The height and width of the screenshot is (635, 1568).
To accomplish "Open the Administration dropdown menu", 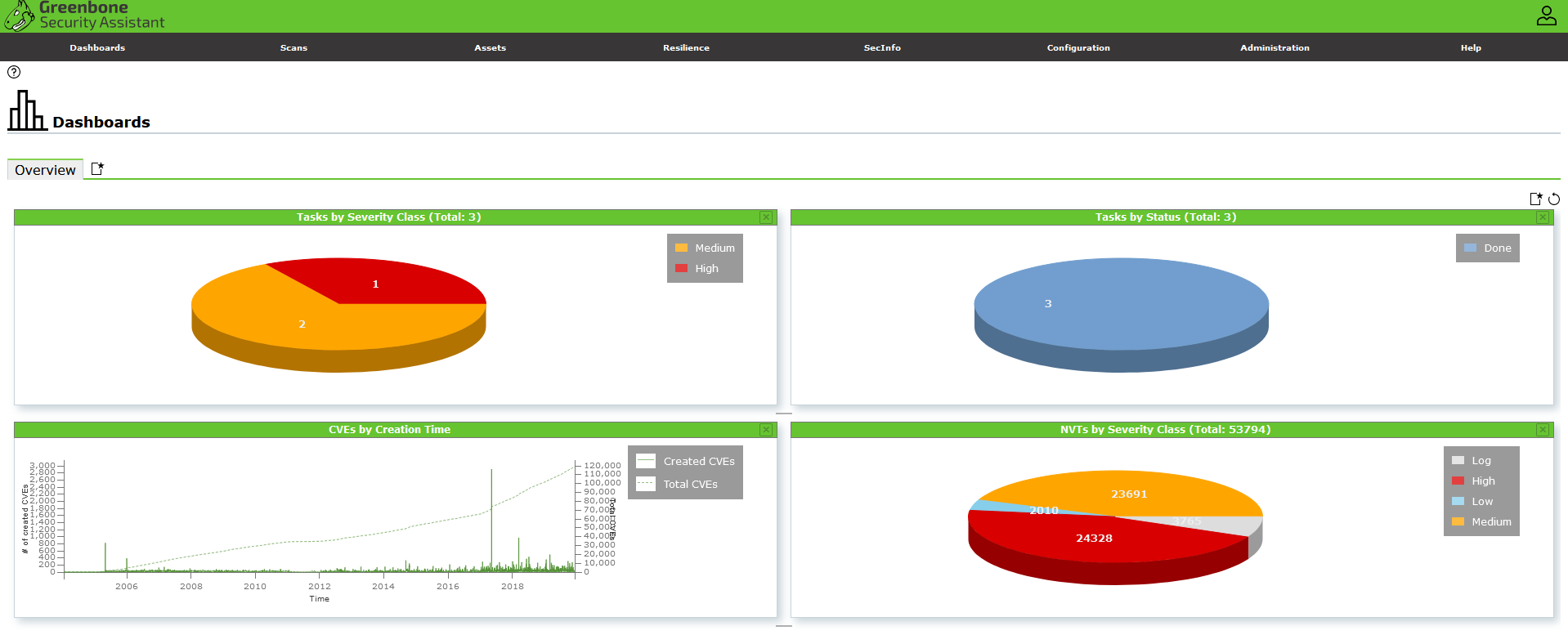I will pos(1275,47).
